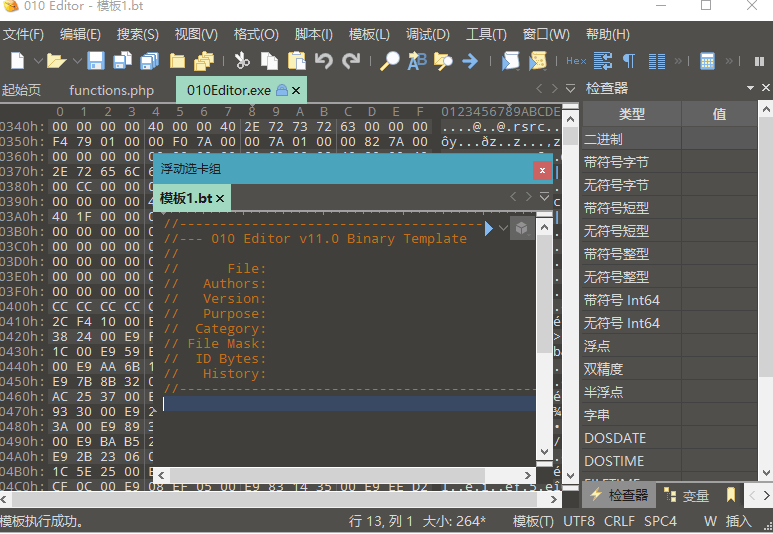Select the 带符号 Int64 inspector row
This screenshot has height=534, width=773.
pos(669,300)
